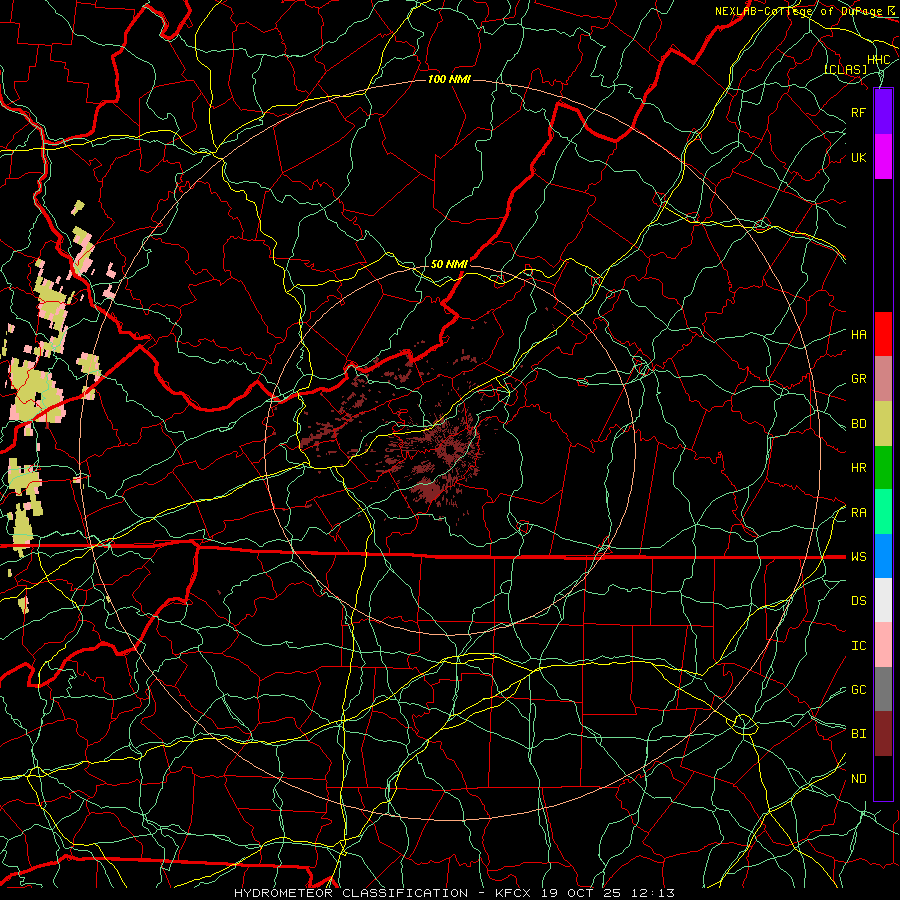This screenshot has height=900, width=900.
Task: Click the '12:13' time stamp
Action: (x=652, y=893)
